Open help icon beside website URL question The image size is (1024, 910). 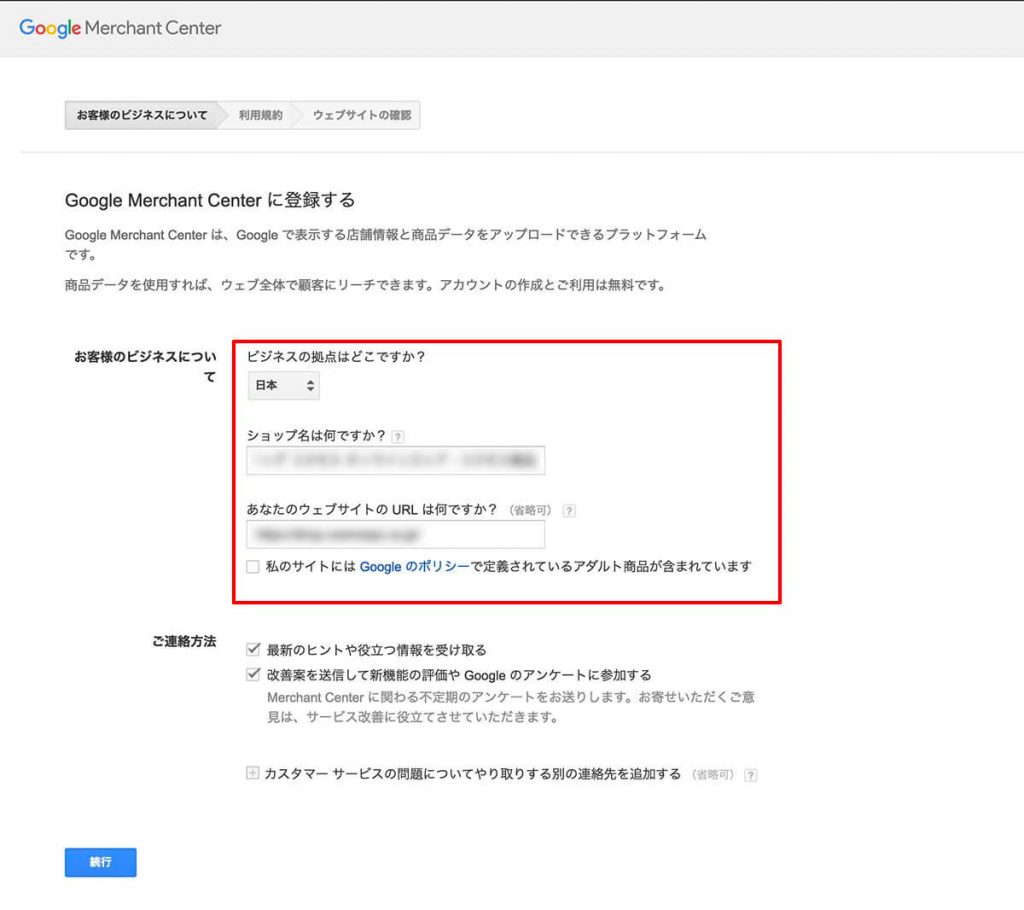tap(569, 511)
